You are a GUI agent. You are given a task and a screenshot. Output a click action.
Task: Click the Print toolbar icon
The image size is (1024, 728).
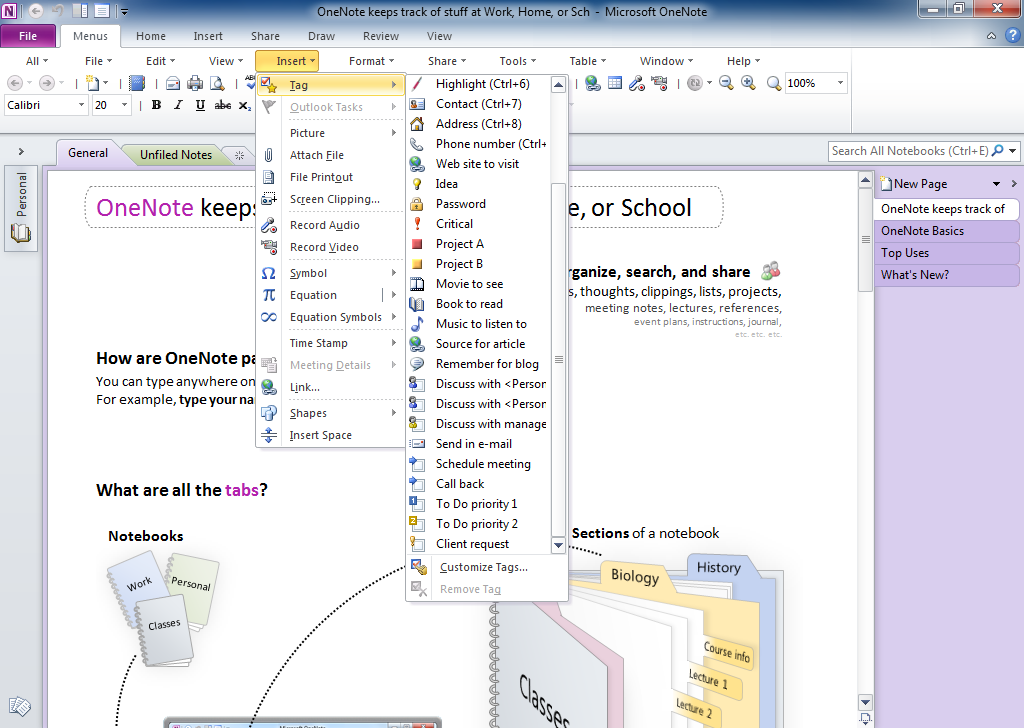(x=195, y=83)
